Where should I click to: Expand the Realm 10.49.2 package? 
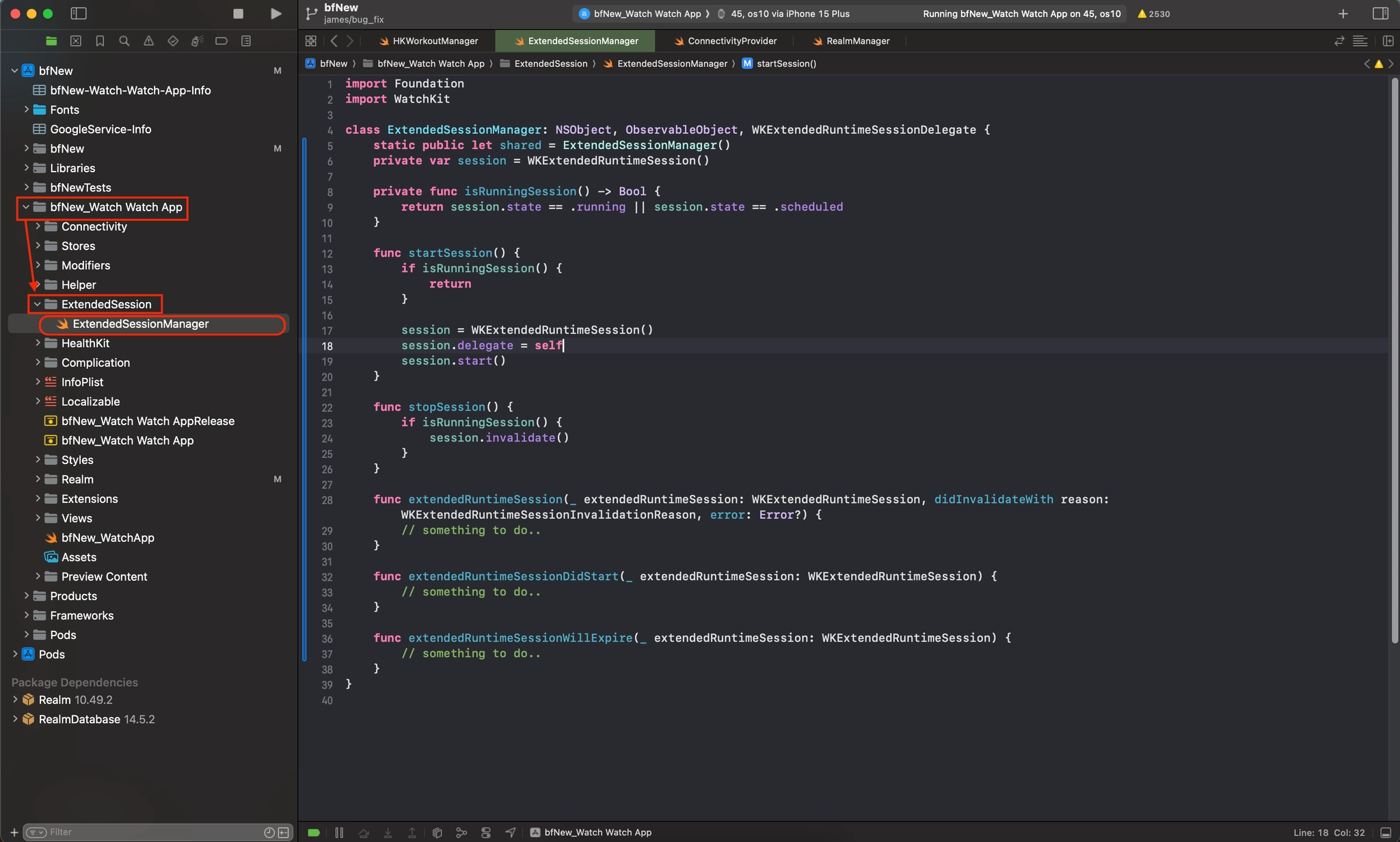tap(15, 700)
